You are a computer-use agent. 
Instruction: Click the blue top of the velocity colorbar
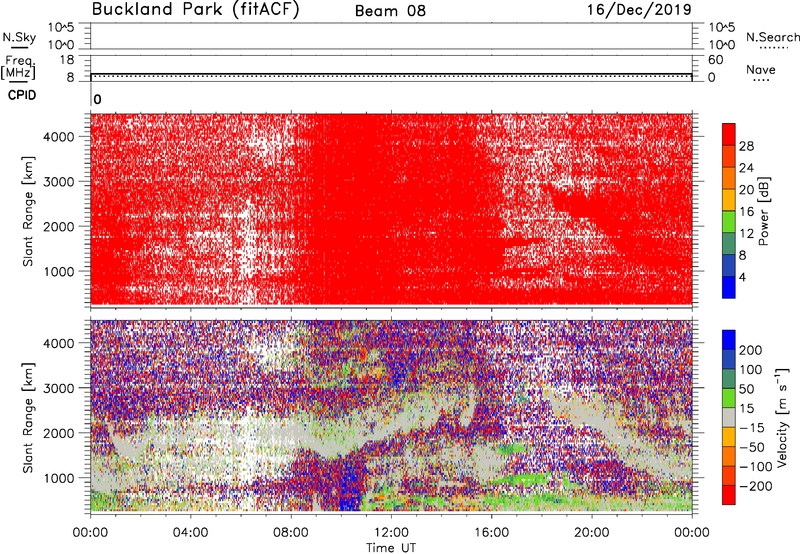point(729,340)
